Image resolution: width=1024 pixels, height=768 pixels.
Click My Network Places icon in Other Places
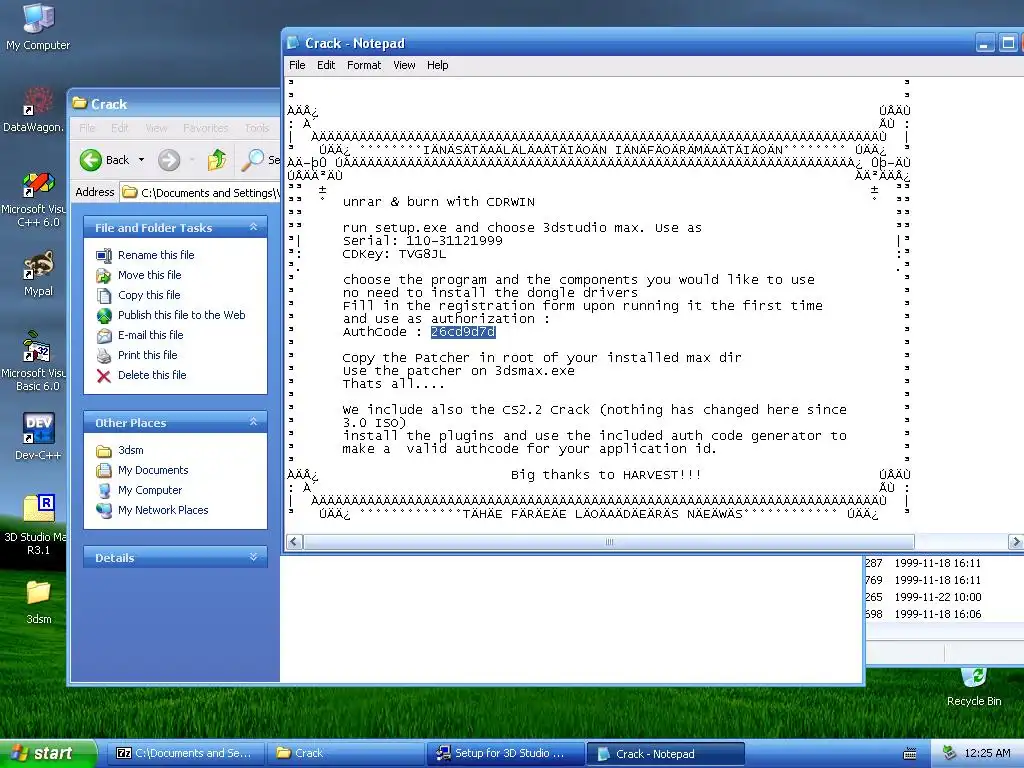point(104,510)
